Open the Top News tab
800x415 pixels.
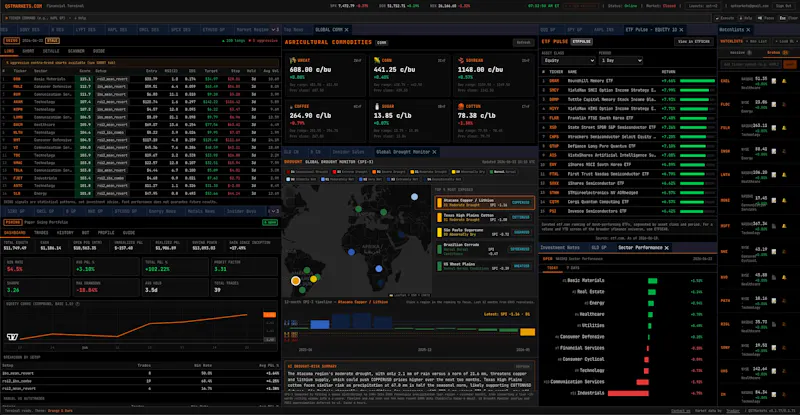(x=294, y=30)
